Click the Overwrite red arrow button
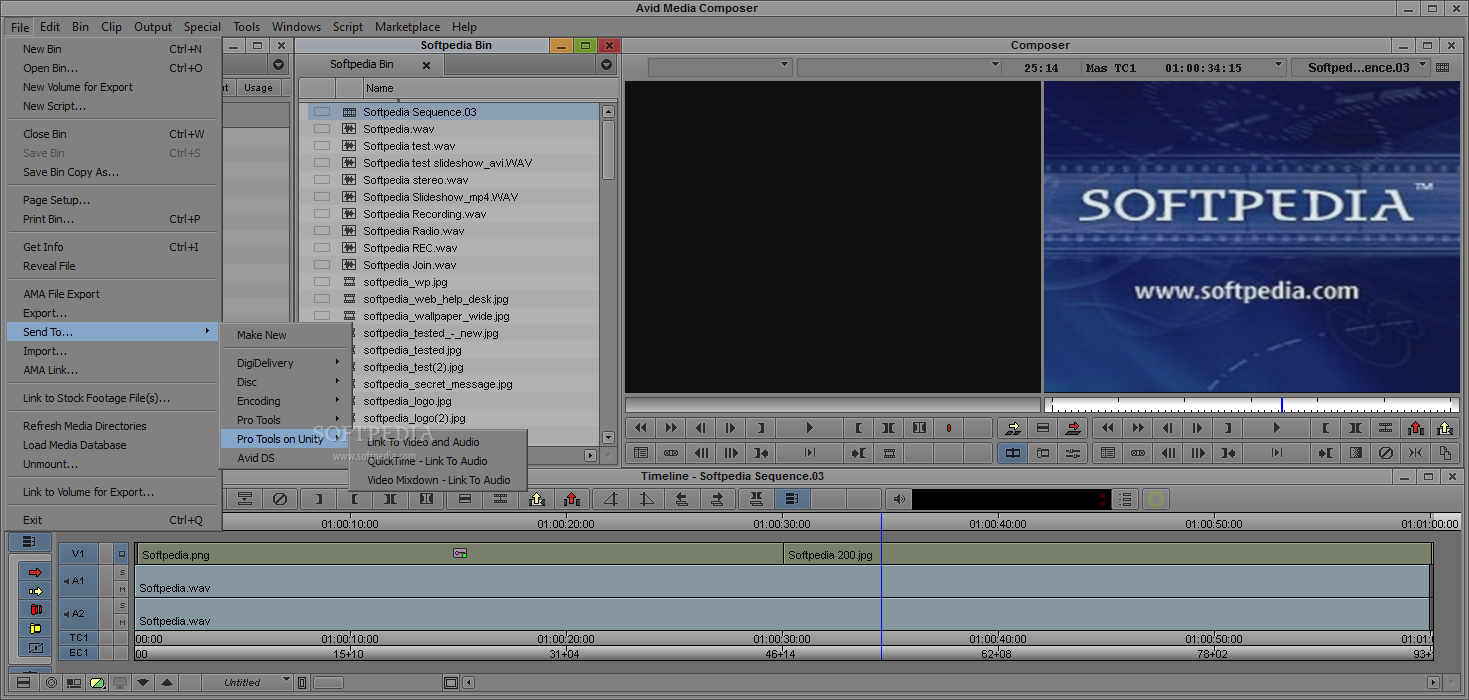Image resolution: width=1469 pixels, height=700 pixels. [1073, 428]
